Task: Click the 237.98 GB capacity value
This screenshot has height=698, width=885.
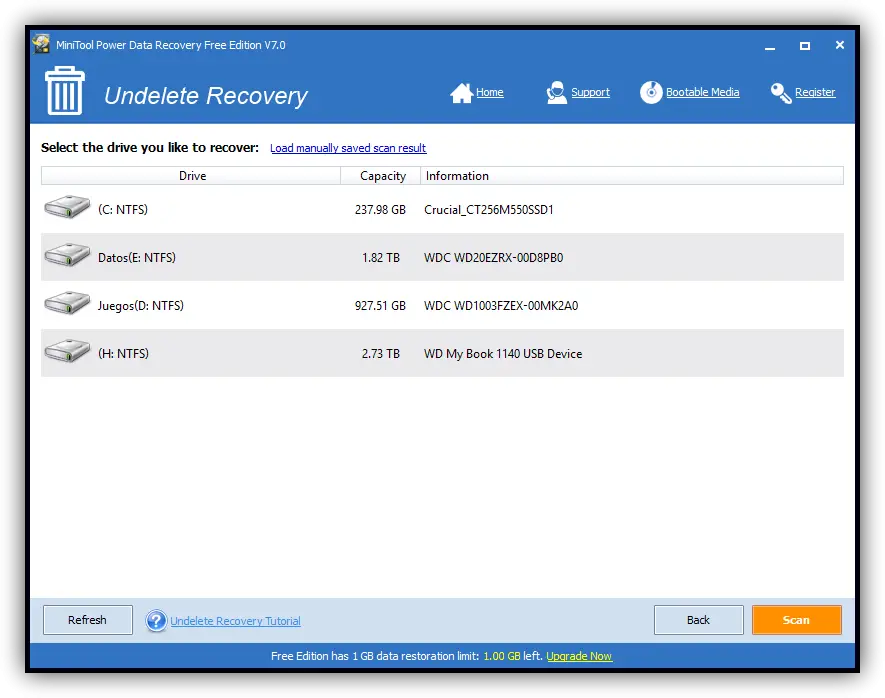Action: [380, 209]
